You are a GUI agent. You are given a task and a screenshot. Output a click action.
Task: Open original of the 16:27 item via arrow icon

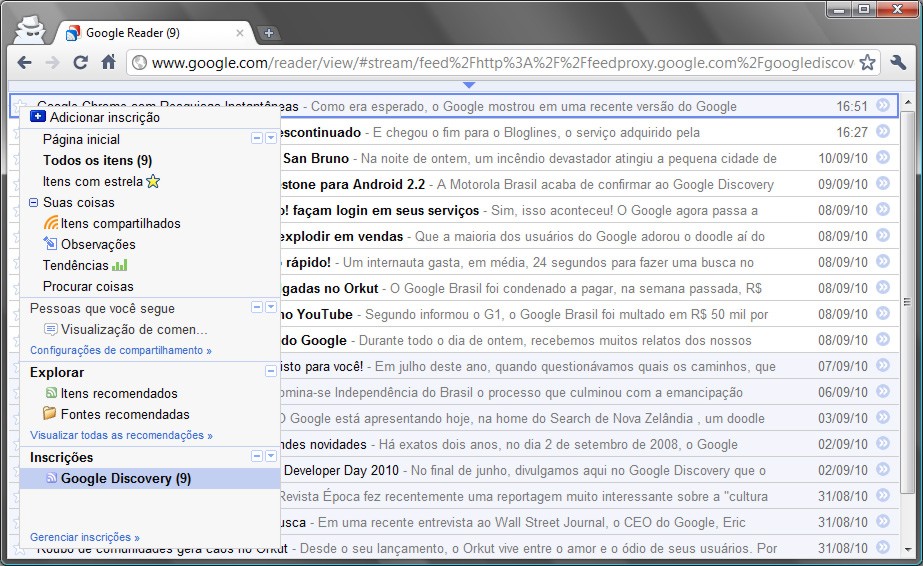[882, 131]
